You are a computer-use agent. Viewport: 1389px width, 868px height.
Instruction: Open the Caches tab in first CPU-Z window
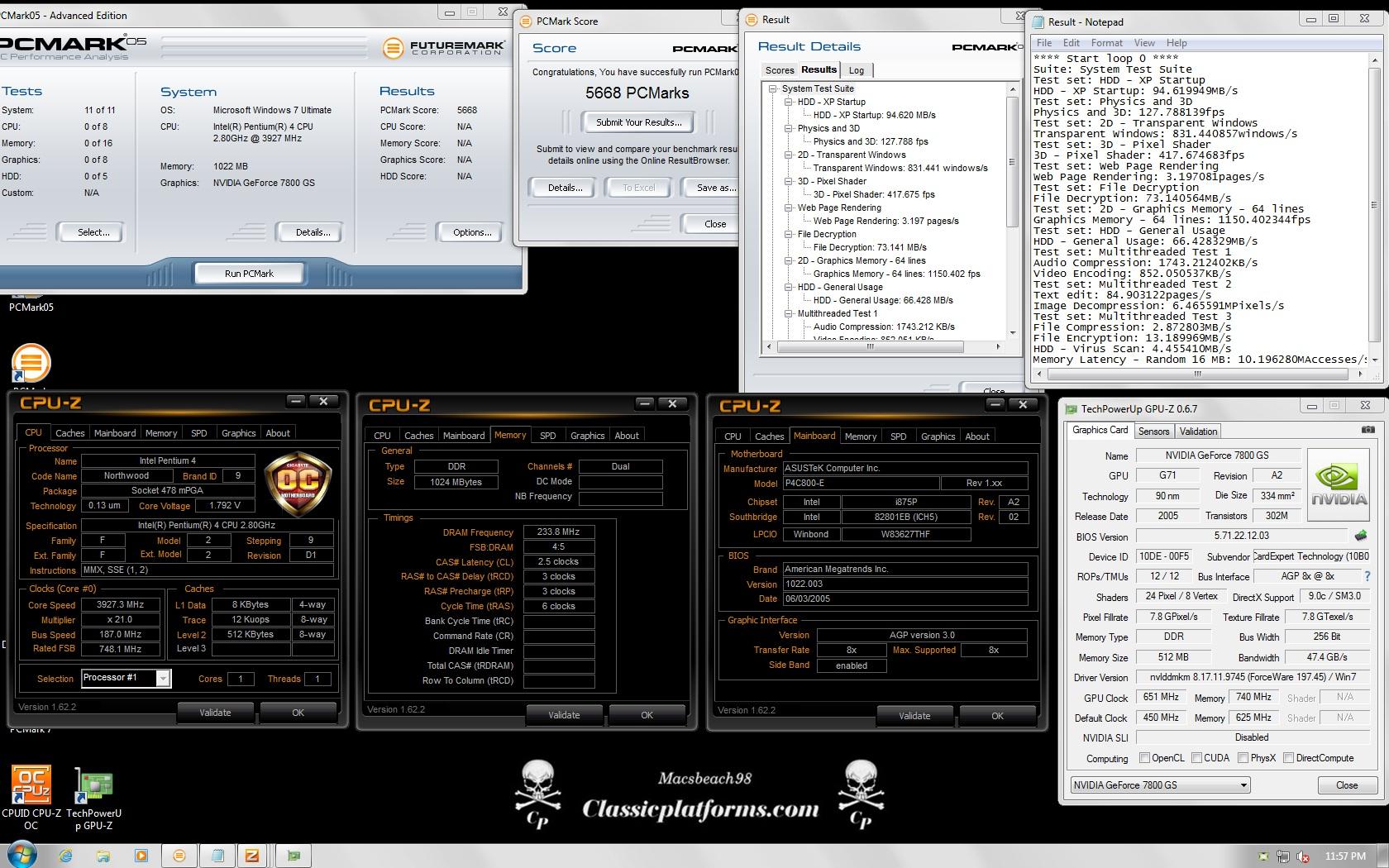tap(70, 433)
